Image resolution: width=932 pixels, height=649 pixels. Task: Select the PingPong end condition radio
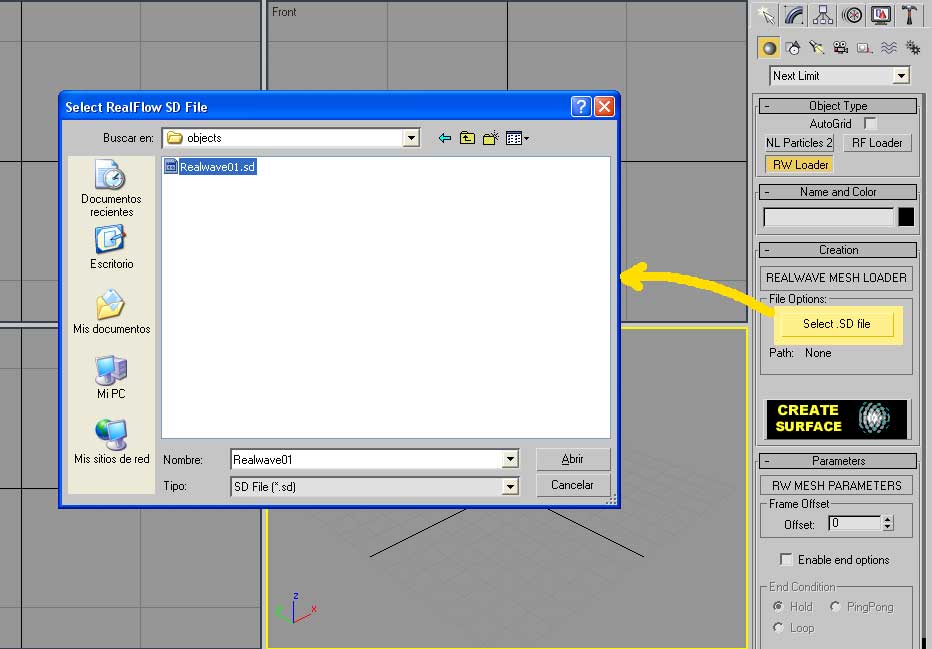click(835, 606)
